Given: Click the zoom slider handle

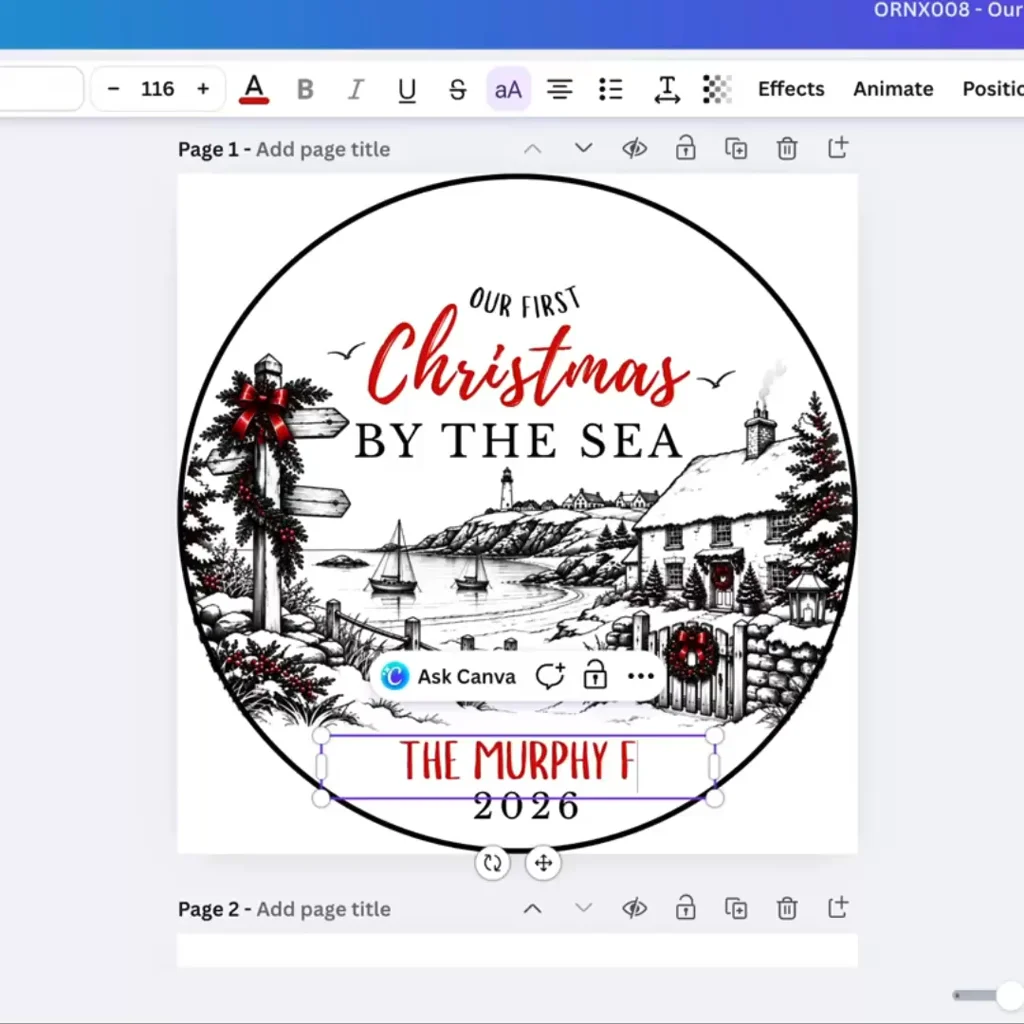Looking at the screenshot, I should point(1010,995).
